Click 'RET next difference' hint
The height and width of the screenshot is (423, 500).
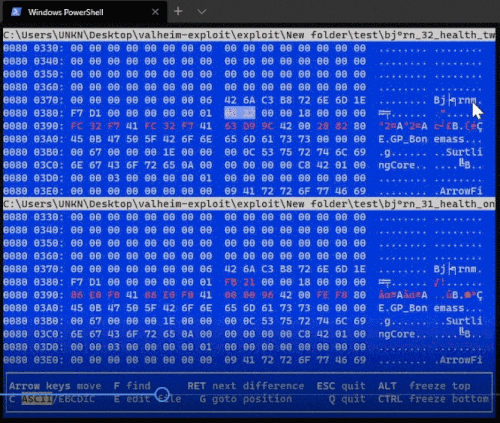[246, 386]
